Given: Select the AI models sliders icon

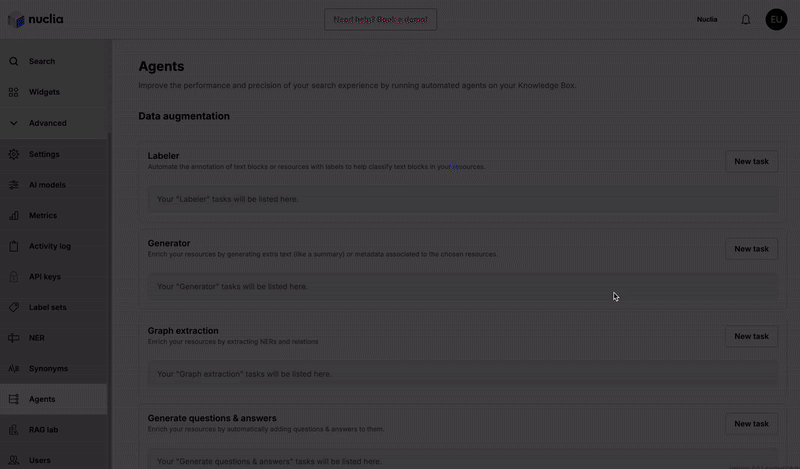Looking at the screenshot, I should click(14, 185).
